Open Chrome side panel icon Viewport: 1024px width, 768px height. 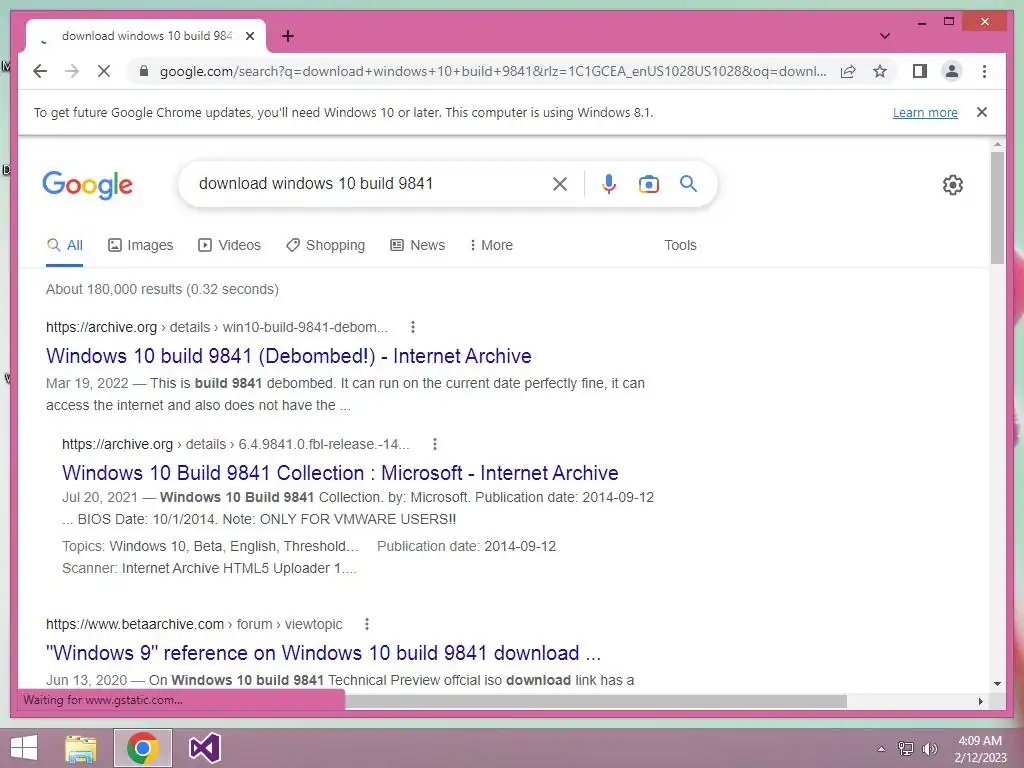click(x=920, y=71)
